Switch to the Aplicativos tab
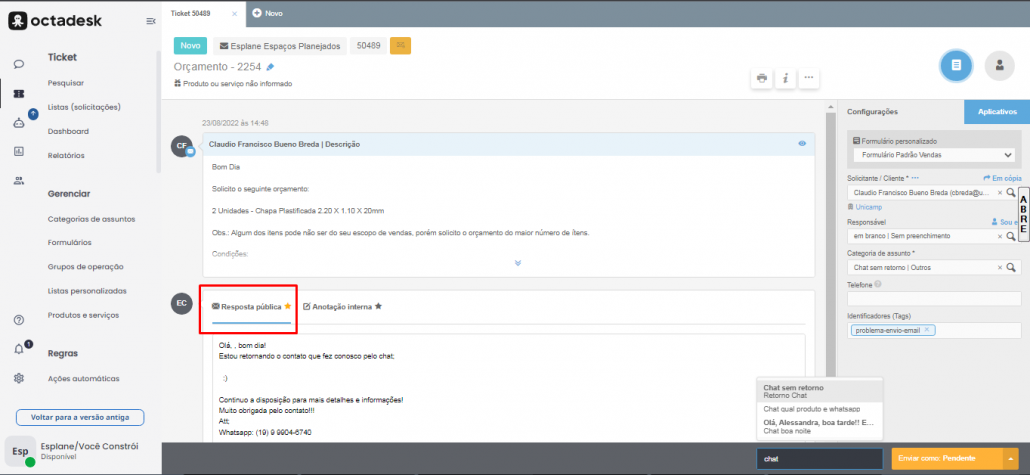The height and width of the screenshot is (475, 1030). point(996,112)
